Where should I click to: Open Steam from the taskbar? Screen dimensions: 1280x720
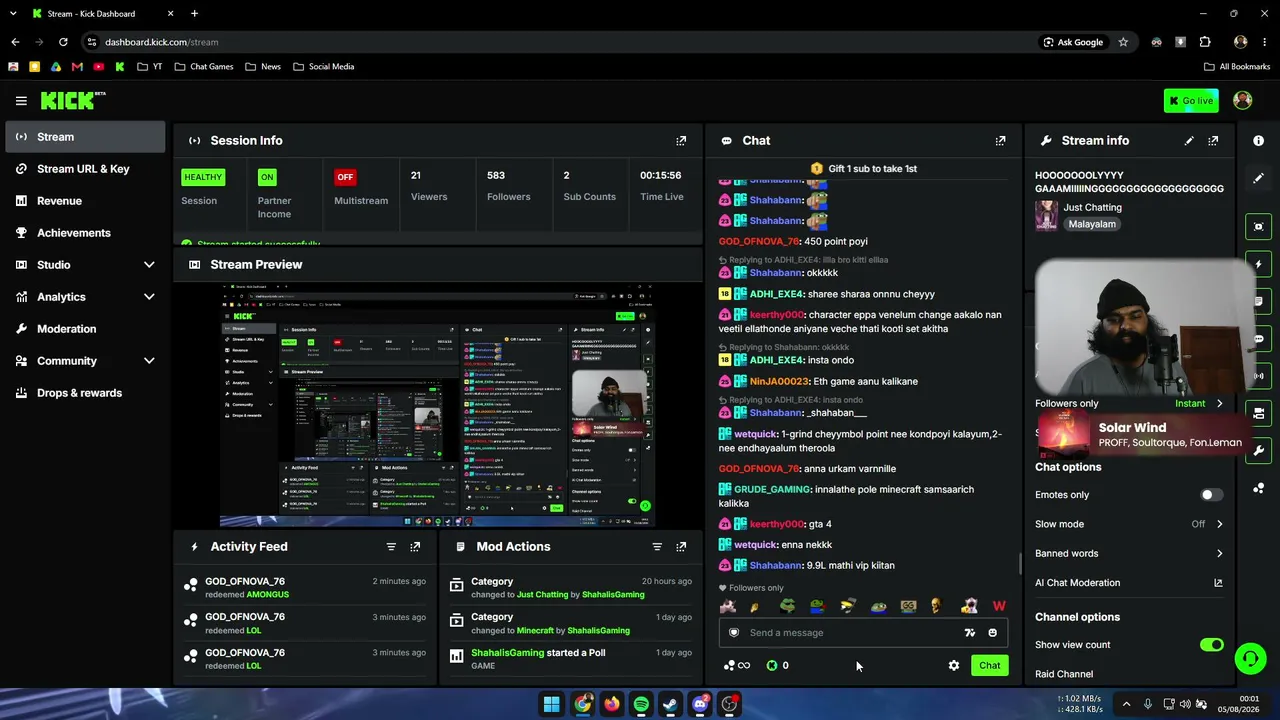tap(670, 704)
